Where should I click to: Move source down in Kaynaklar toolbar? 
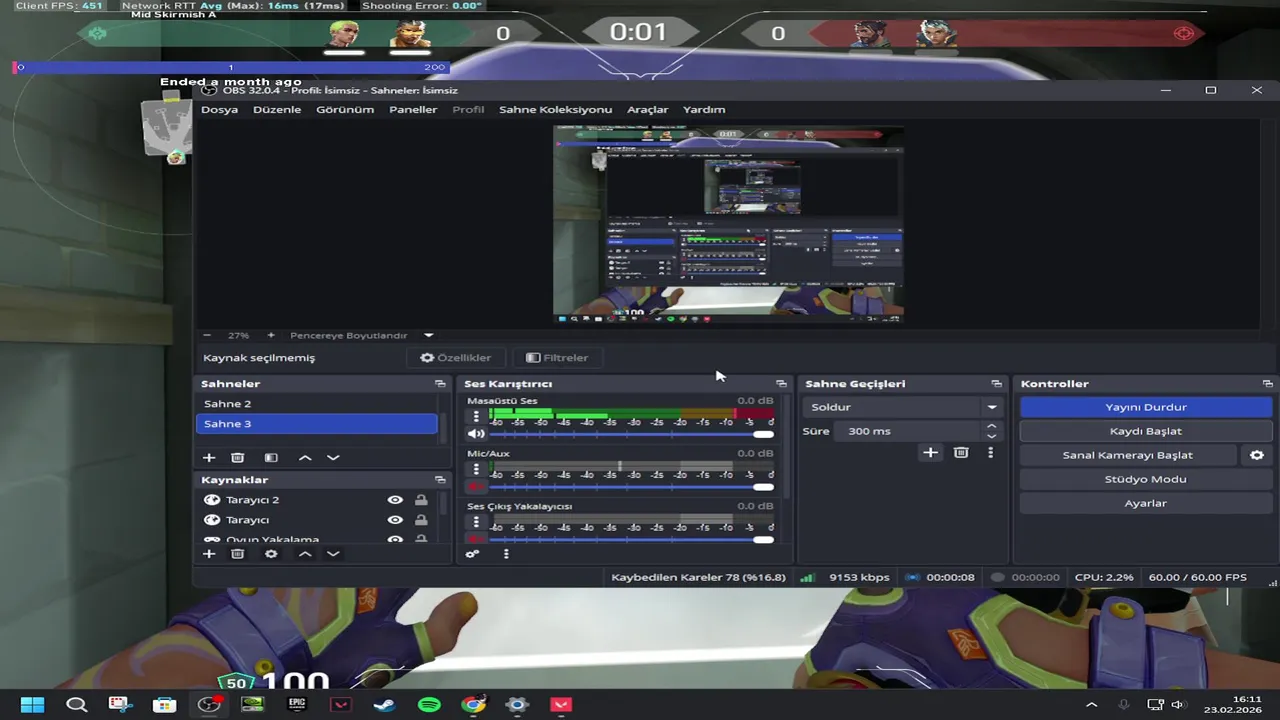(333, 553)
